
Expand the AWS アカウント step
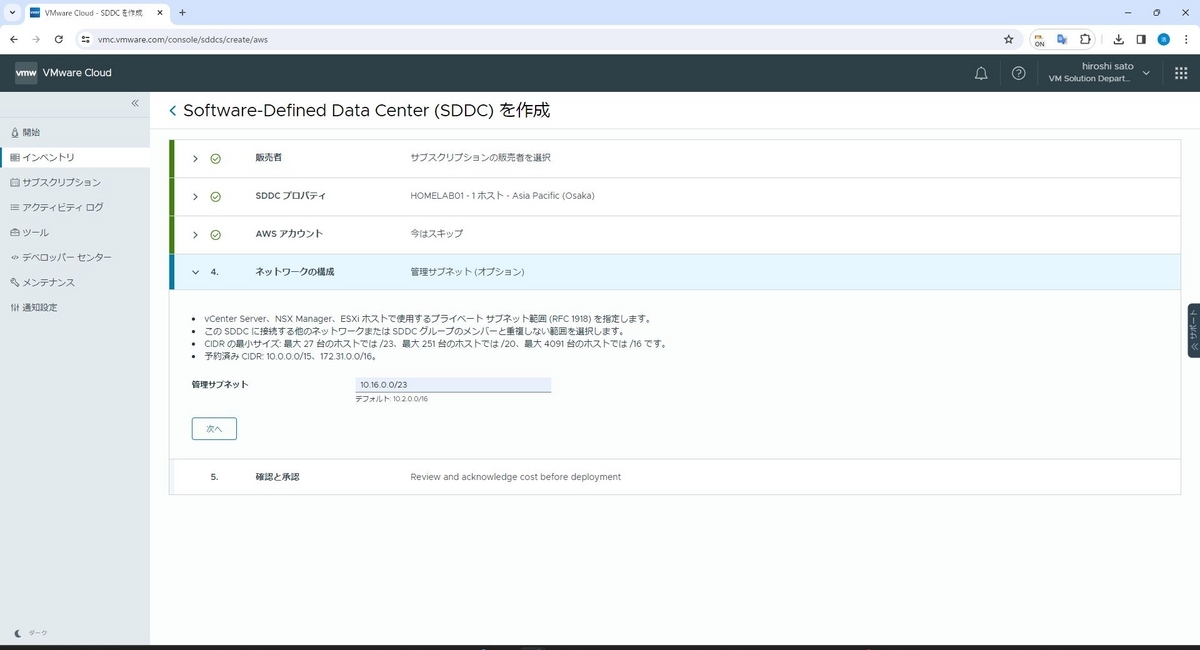point(195,234)
